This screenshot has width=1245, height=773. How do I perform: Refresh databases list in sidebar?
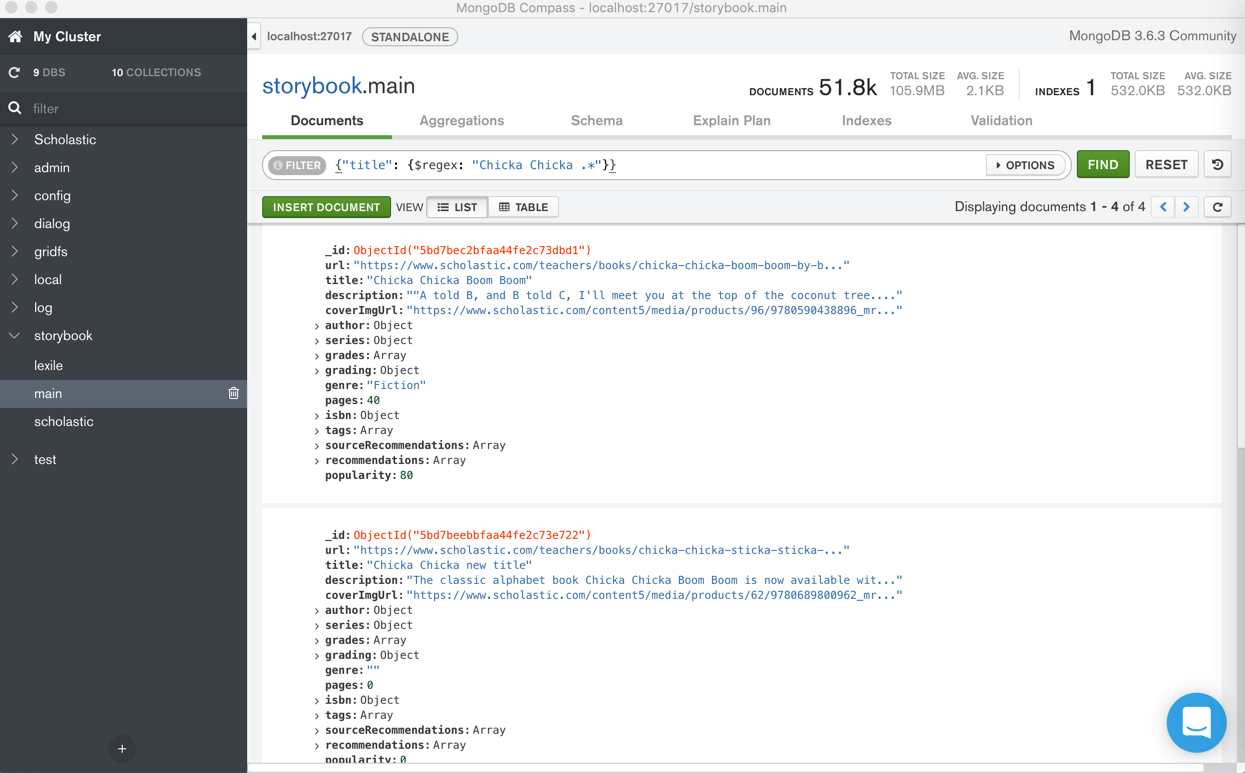(14, 73)
